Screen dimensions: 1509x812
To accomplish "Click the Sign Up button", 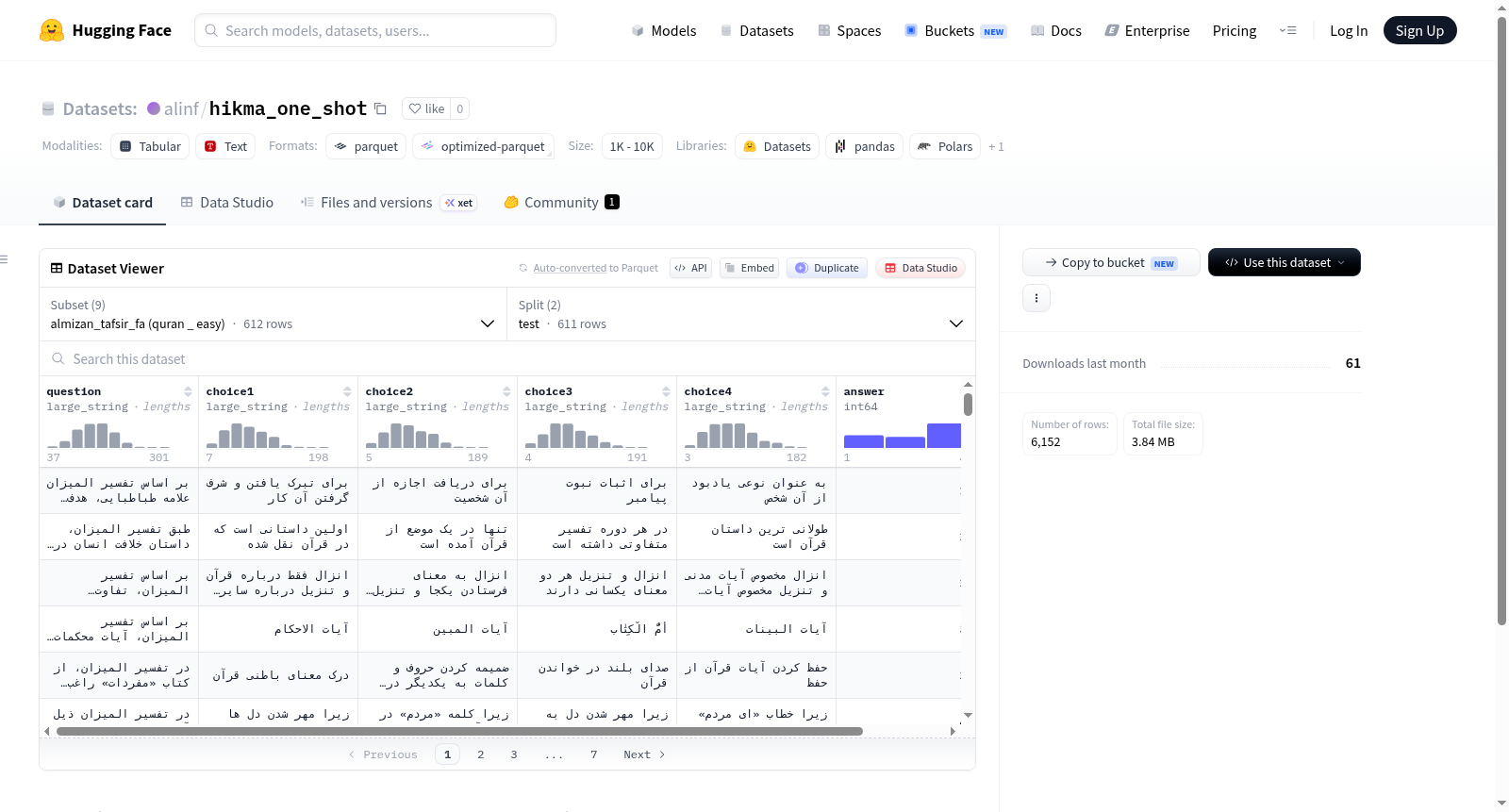I will [1419, 30].
